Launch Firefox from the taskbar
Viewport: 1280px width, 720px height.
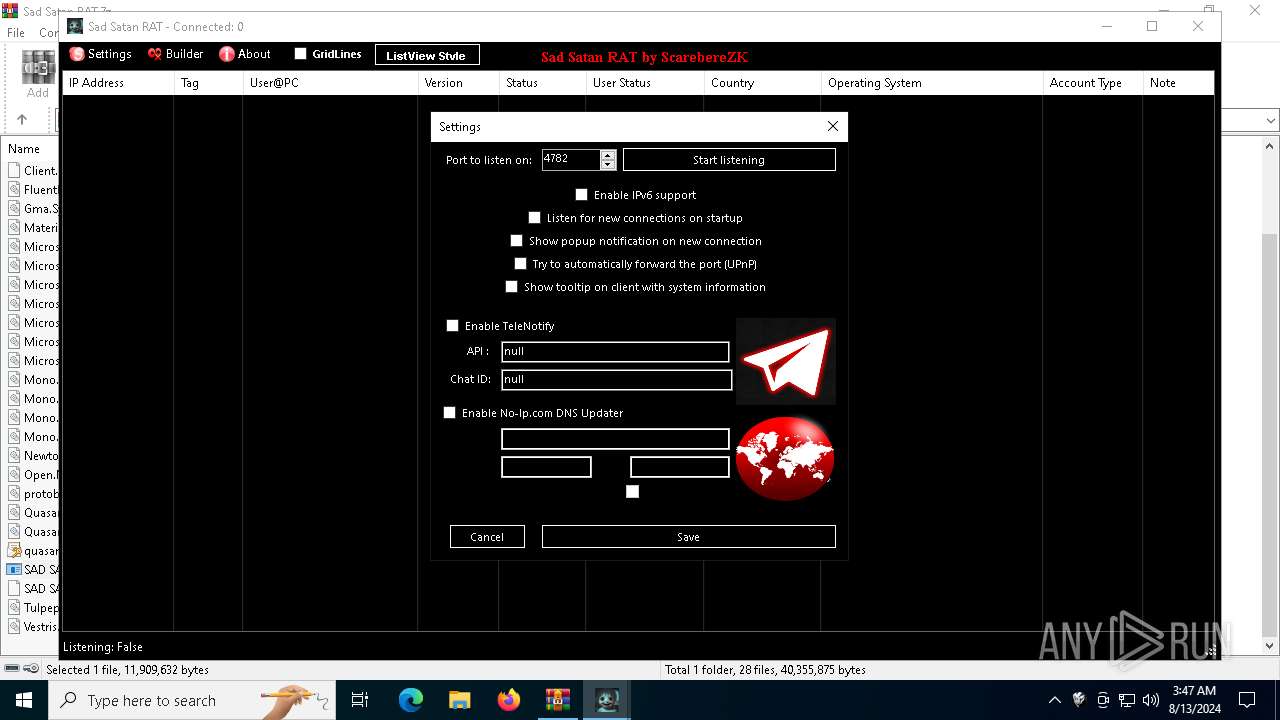coord(509,700)
